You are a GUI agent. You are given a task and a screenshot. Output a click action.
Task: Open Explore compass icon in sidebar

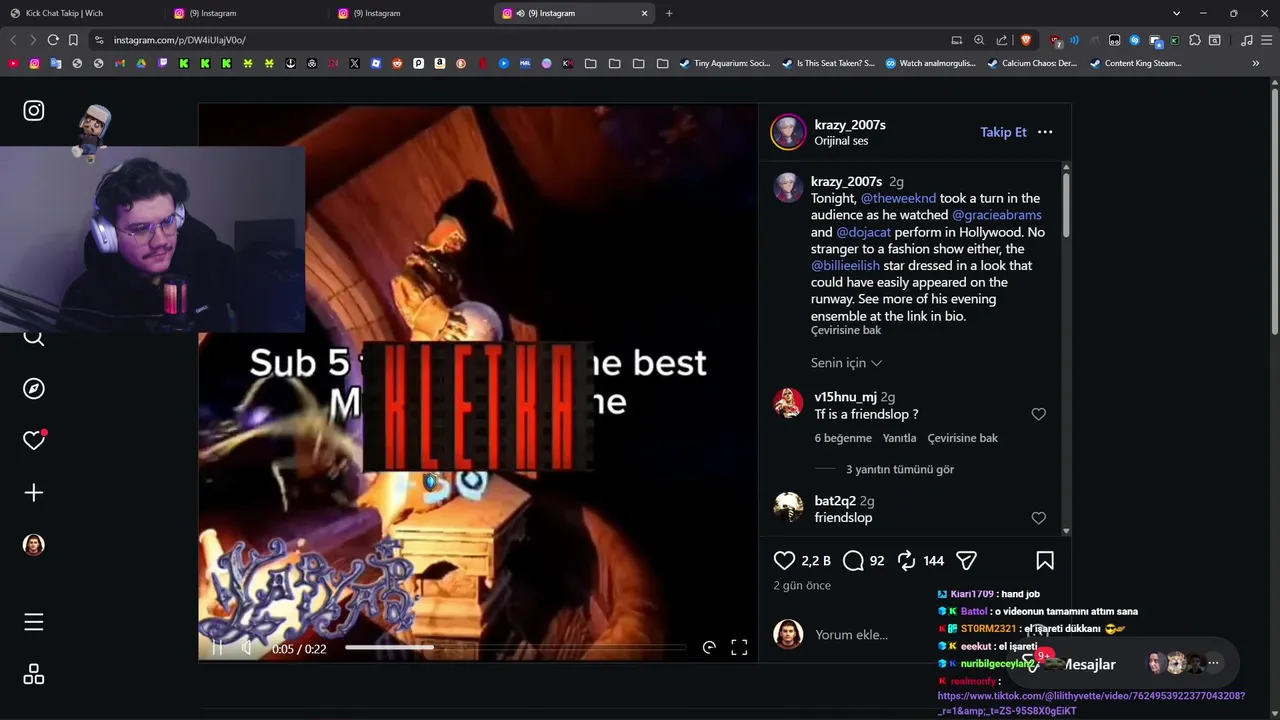(34, 389)
